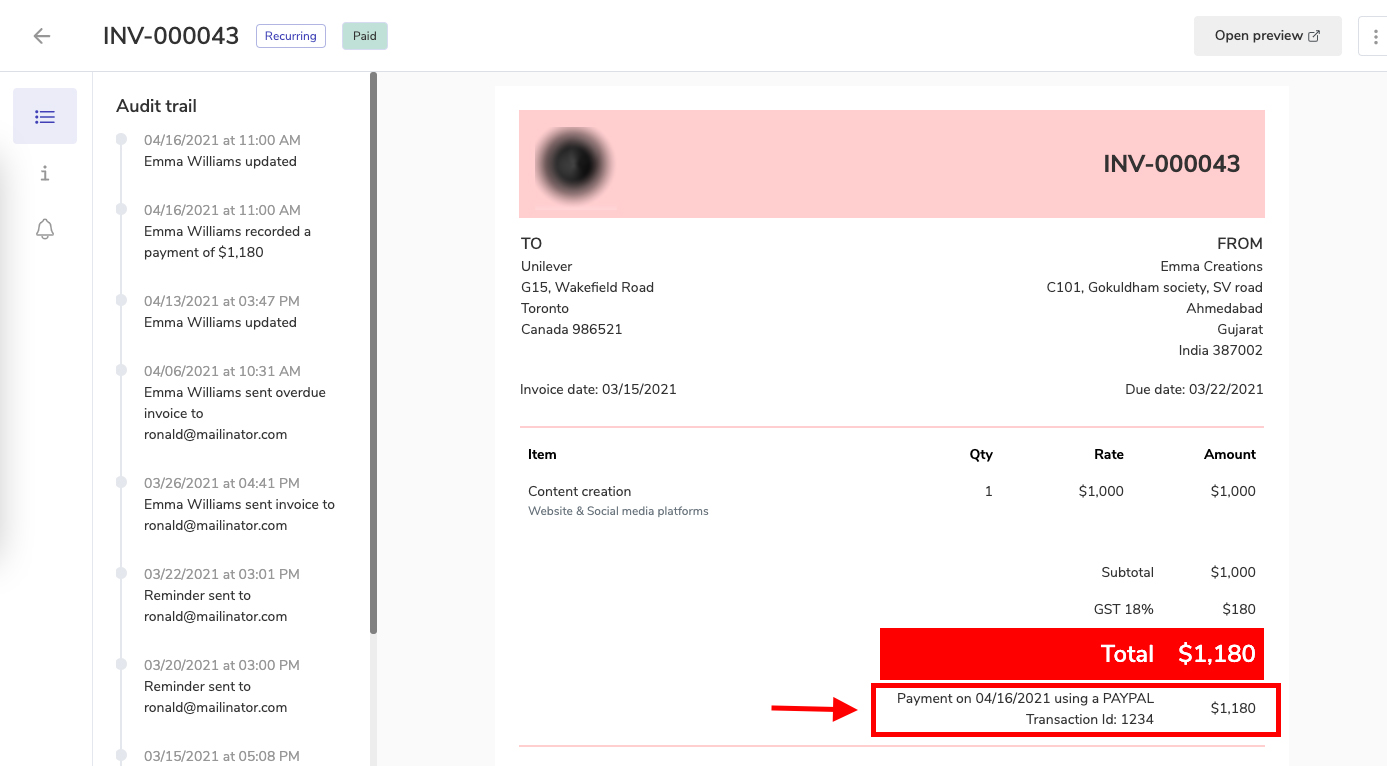Select the 03/22/2021 reminder sent entry
The height and width of the screenshot is (766, 1387).
[x=221, y=595]
